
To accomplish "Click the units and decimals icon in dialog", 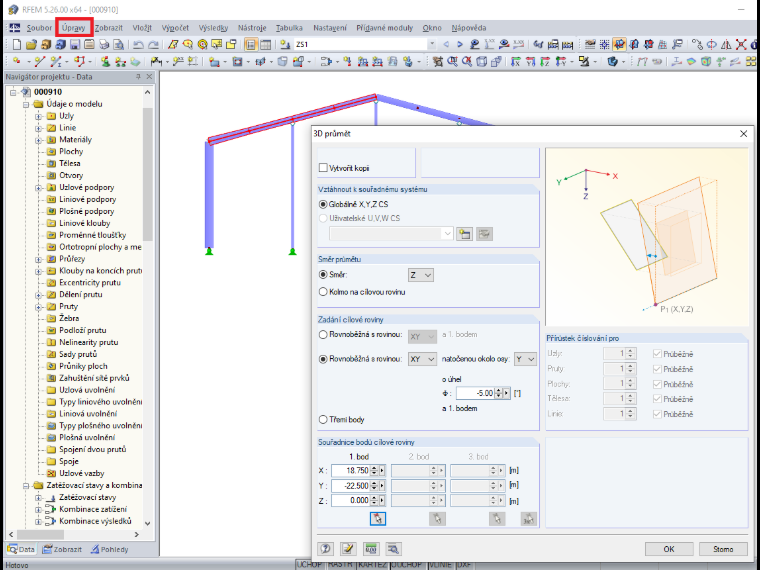I will (371, 549).
